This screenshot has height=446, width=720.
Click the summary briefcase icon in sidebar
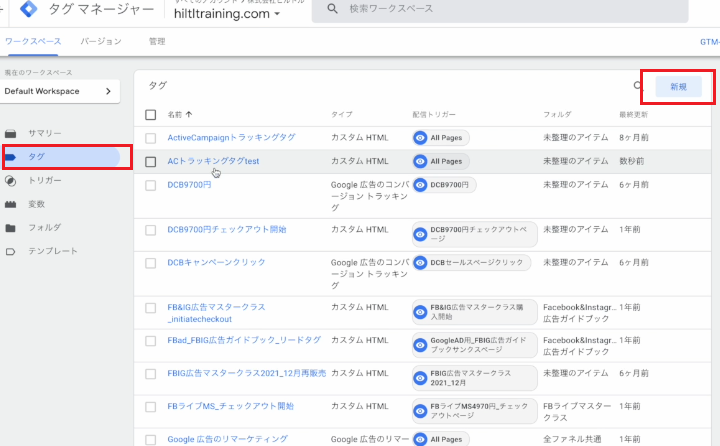click(x=11, y=134)
